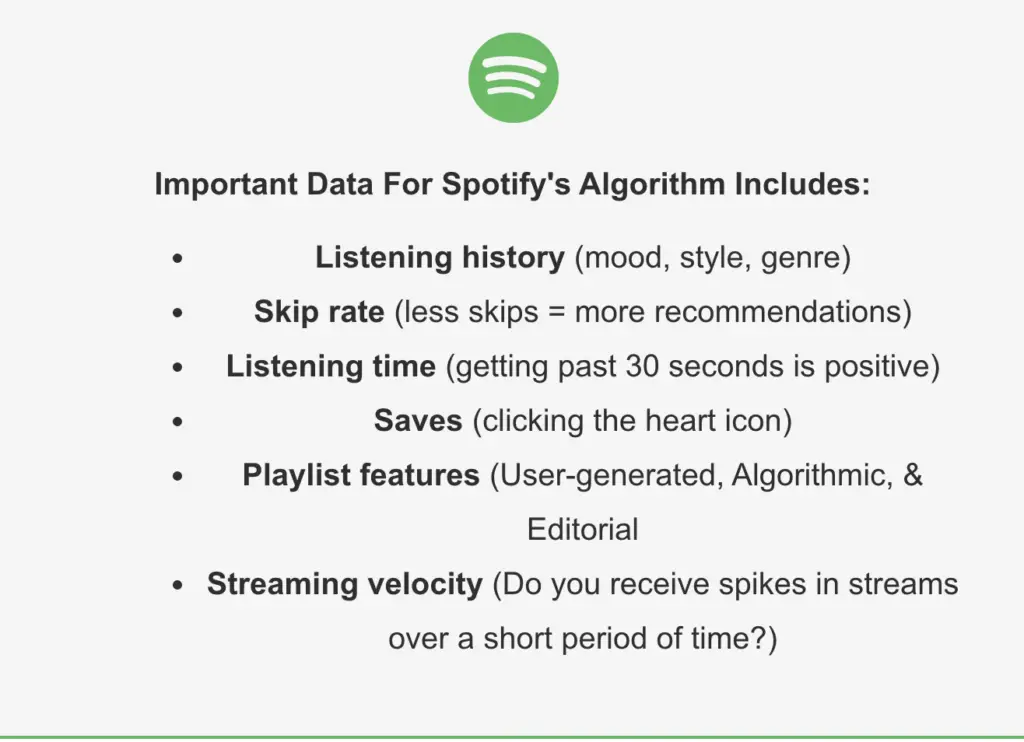Click the green Spotify logo

513,78
